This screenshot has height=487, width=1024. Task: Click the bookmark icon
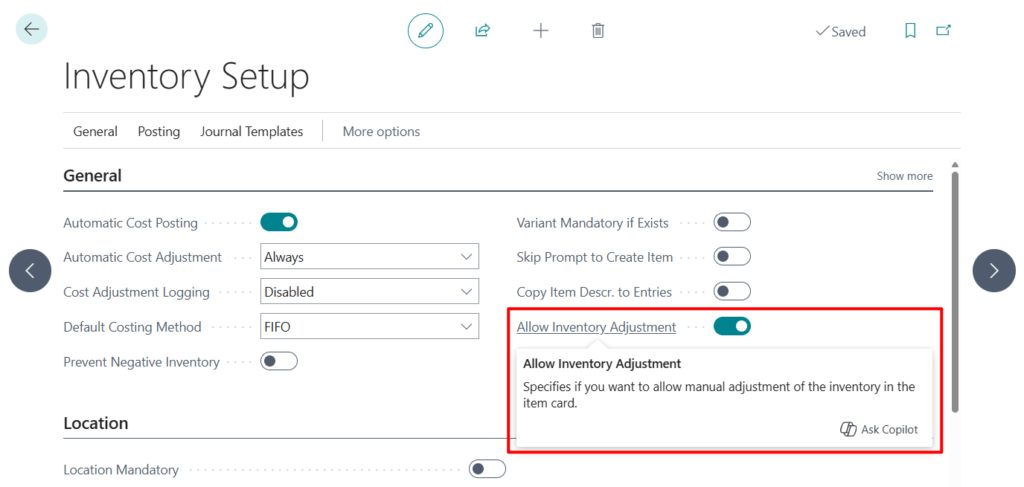pos(910,31)
